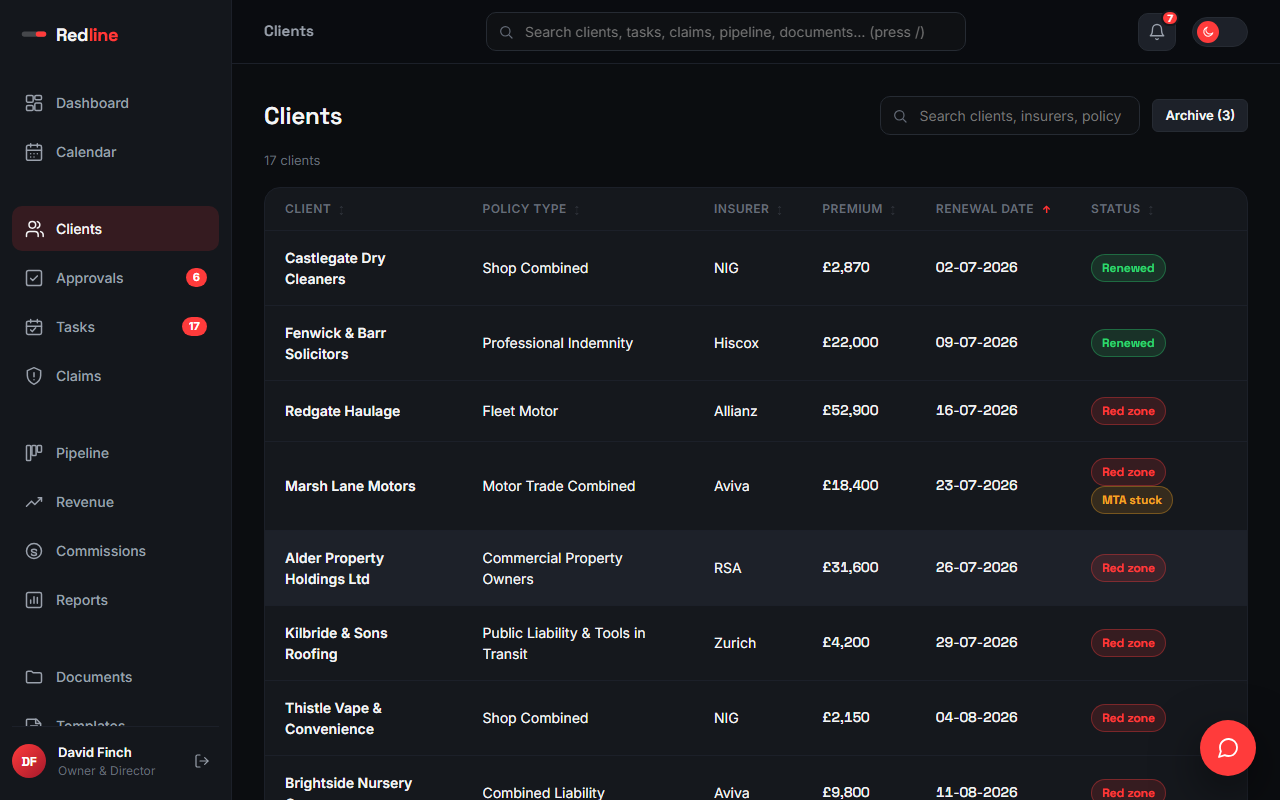This screenshot has height=800, width=1280.
Task: Focus the global search field
Action: (x=726, y=32)
